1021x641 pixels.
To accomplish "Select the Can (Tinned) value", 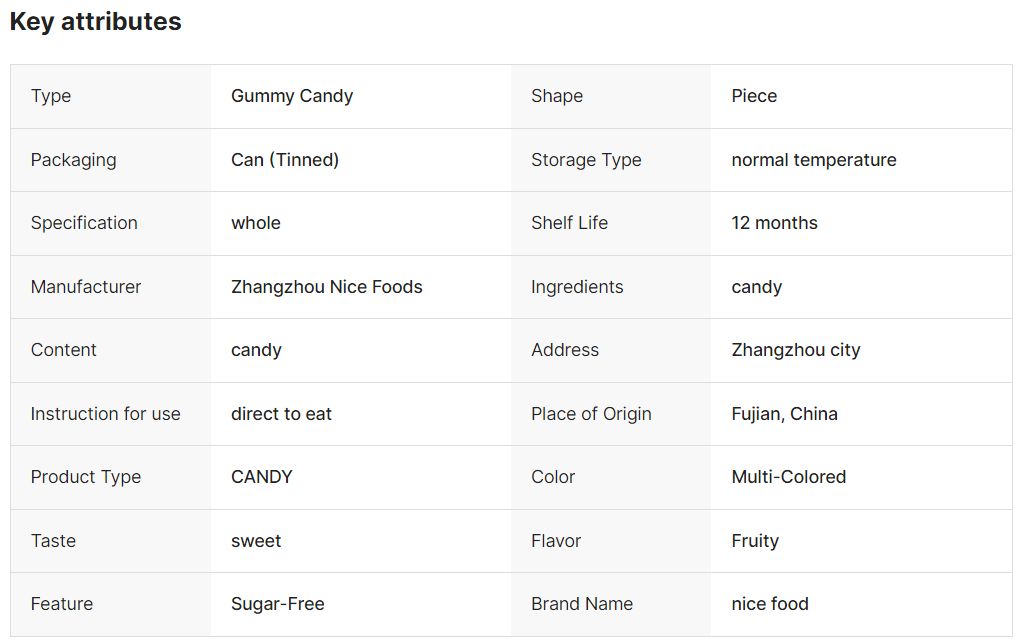I will pyautogui.click(x=285, y=160).
